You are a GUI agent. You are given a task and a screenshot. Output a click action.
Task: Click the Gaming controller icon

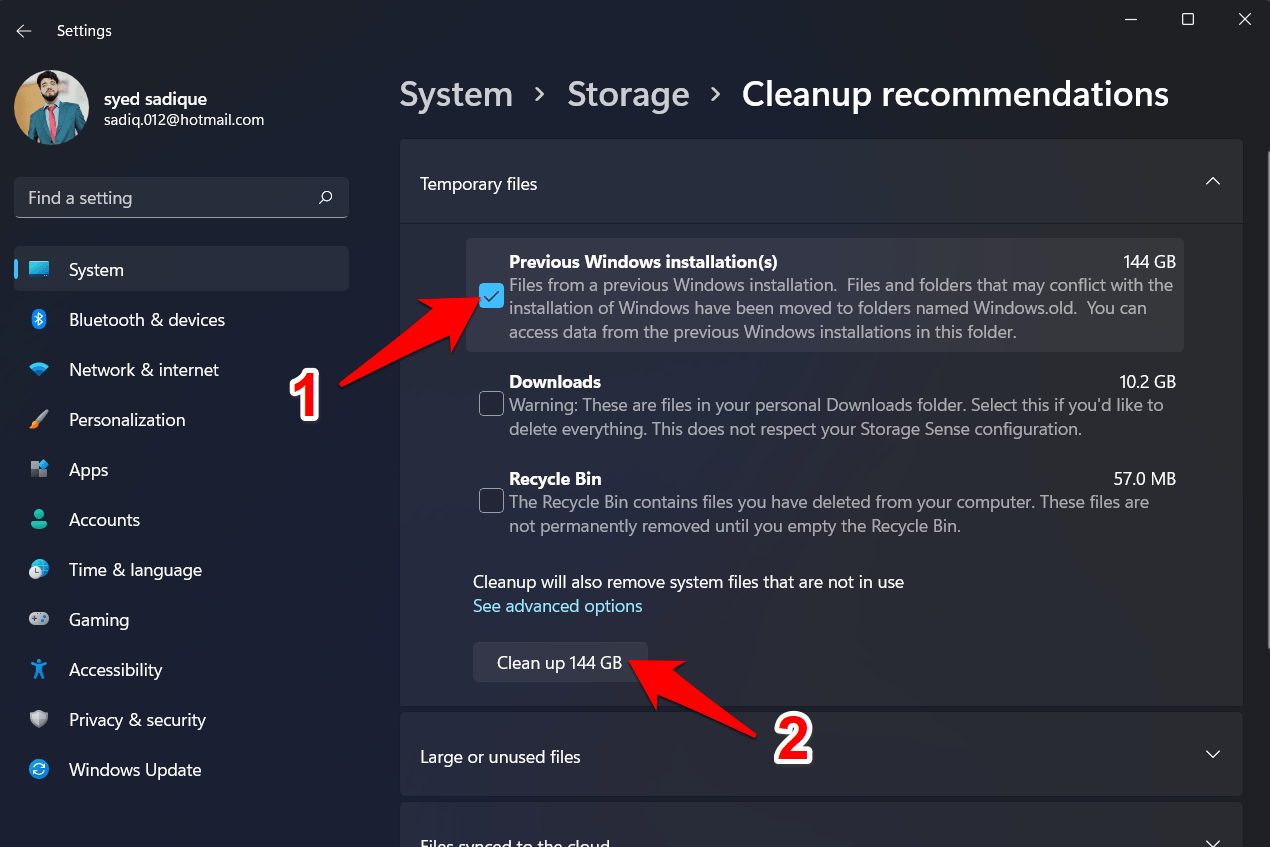coord(39,620)
